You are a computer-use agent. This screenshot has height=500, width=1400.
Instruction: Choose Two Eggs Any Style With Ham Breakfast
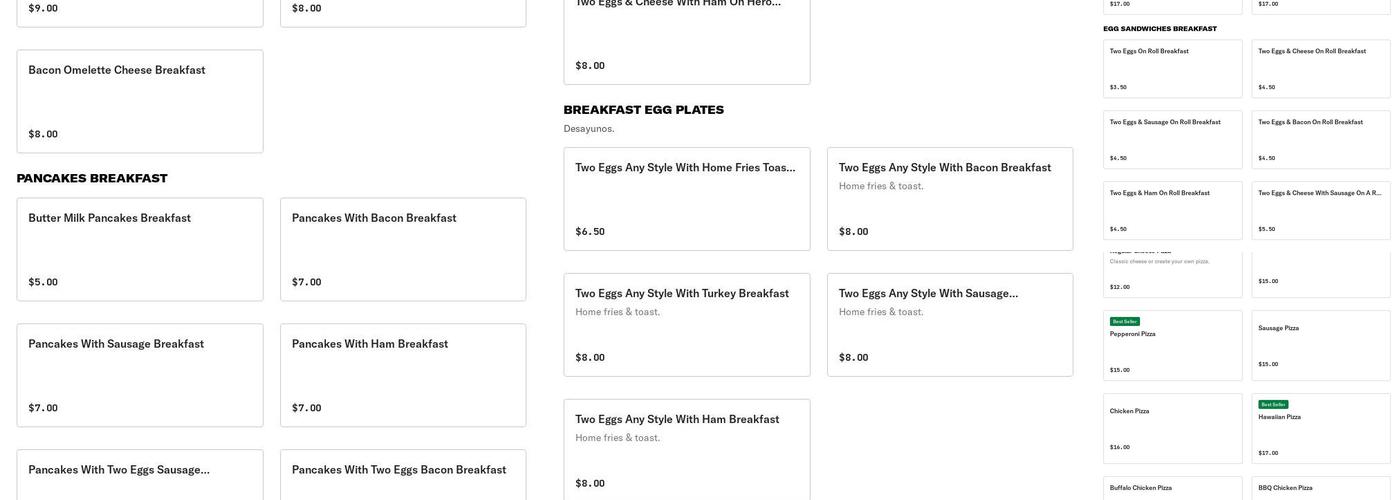point(687,449)
